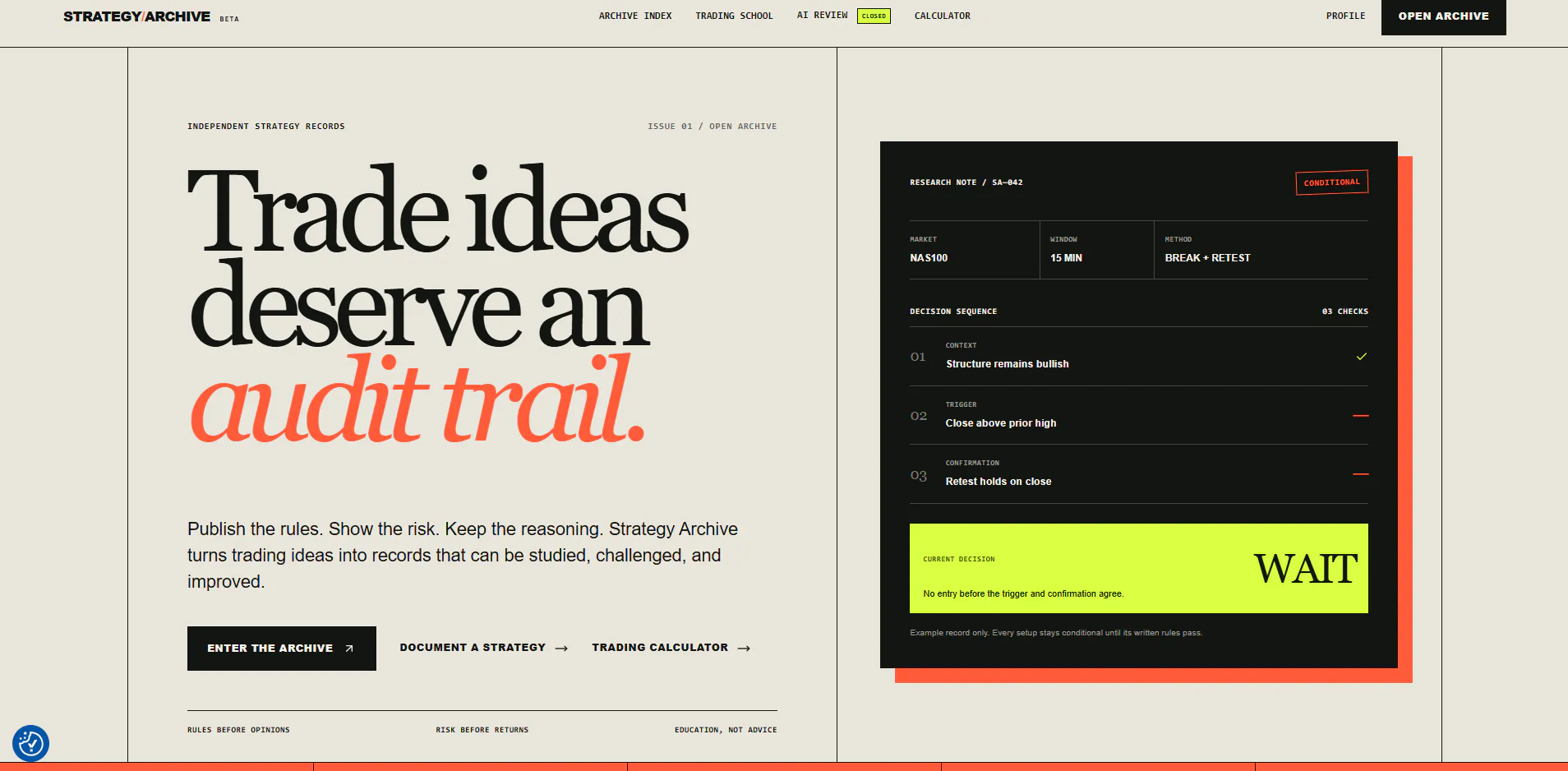This screenshot has height=771, width=1568.
Task: Click the Open Archive button
Action: (1444, 16)
